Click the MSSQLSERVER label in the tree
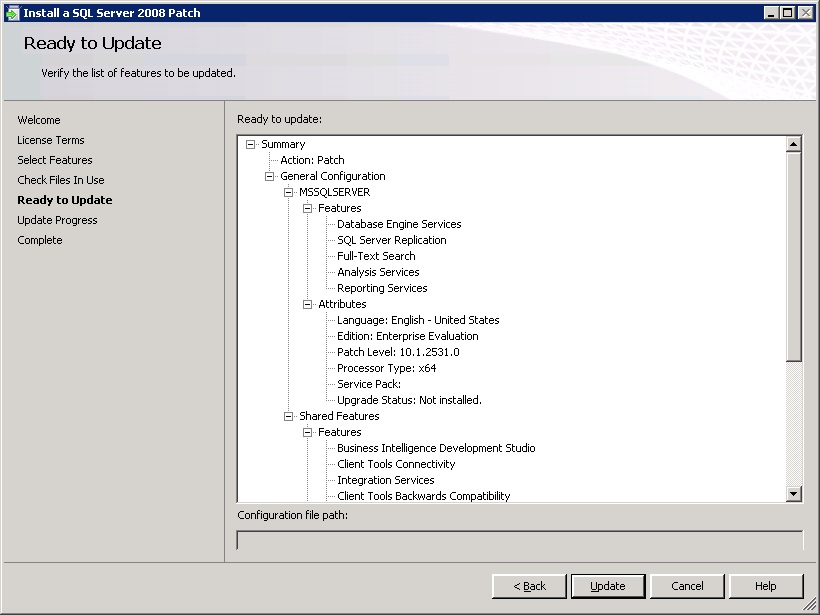The width and height of the screenshot is (820, 615). pos(335,192)
